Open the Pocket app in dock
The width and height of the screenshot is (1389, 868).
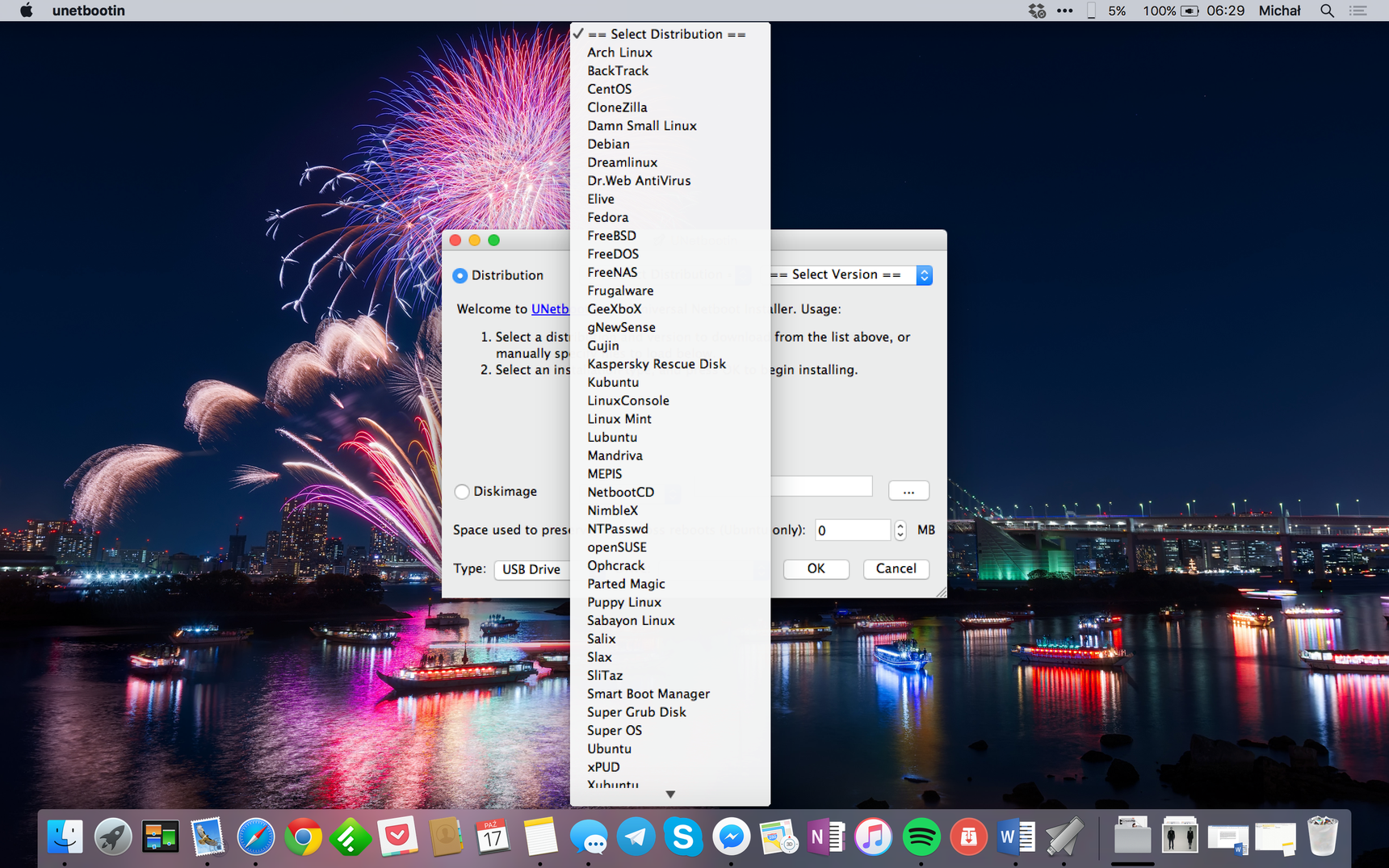pos(397,837)
